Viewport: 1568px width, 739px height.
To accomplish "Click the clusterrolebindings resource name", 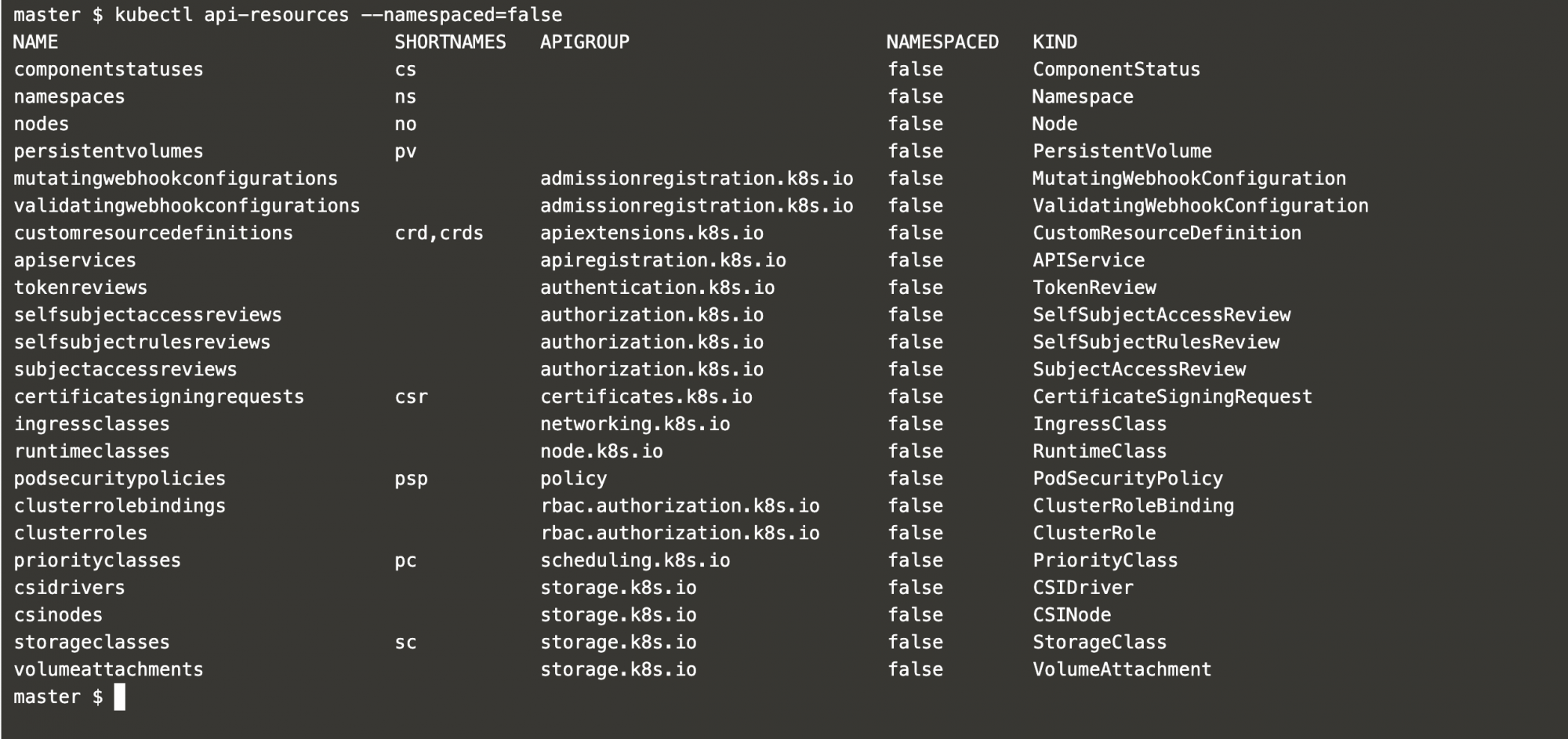I will tap(120, 506).
